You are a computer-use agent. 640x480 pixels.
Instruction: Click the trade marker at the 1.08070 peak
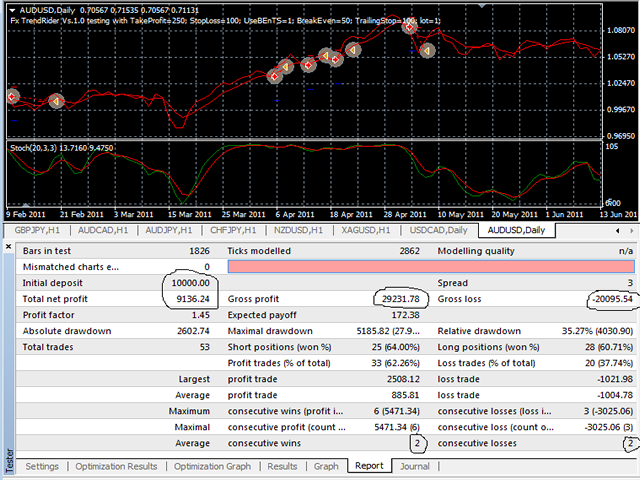point(409,27)
